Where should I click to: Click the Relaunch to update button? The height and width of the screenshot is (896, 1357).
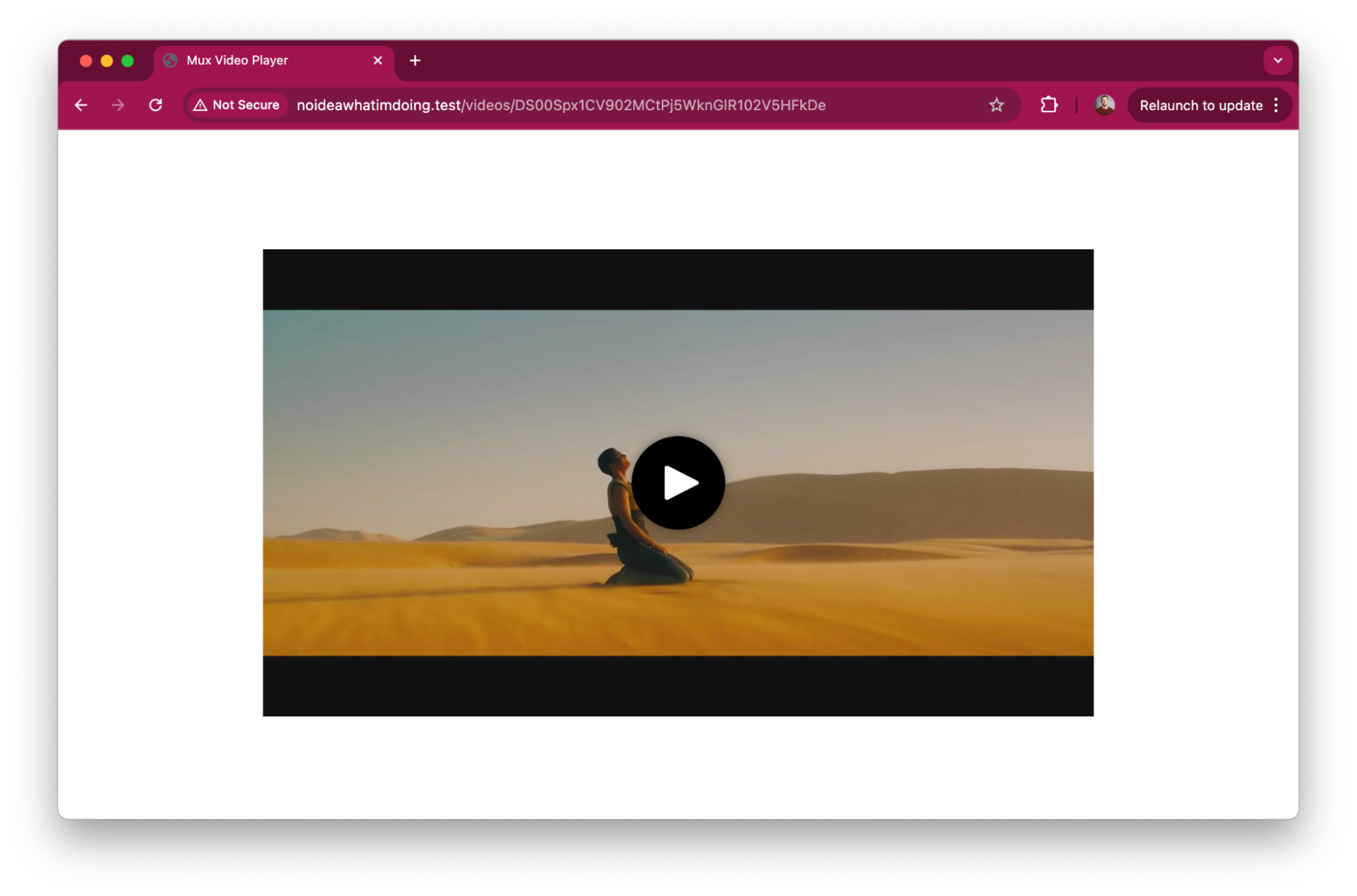tap(1201, 105)
